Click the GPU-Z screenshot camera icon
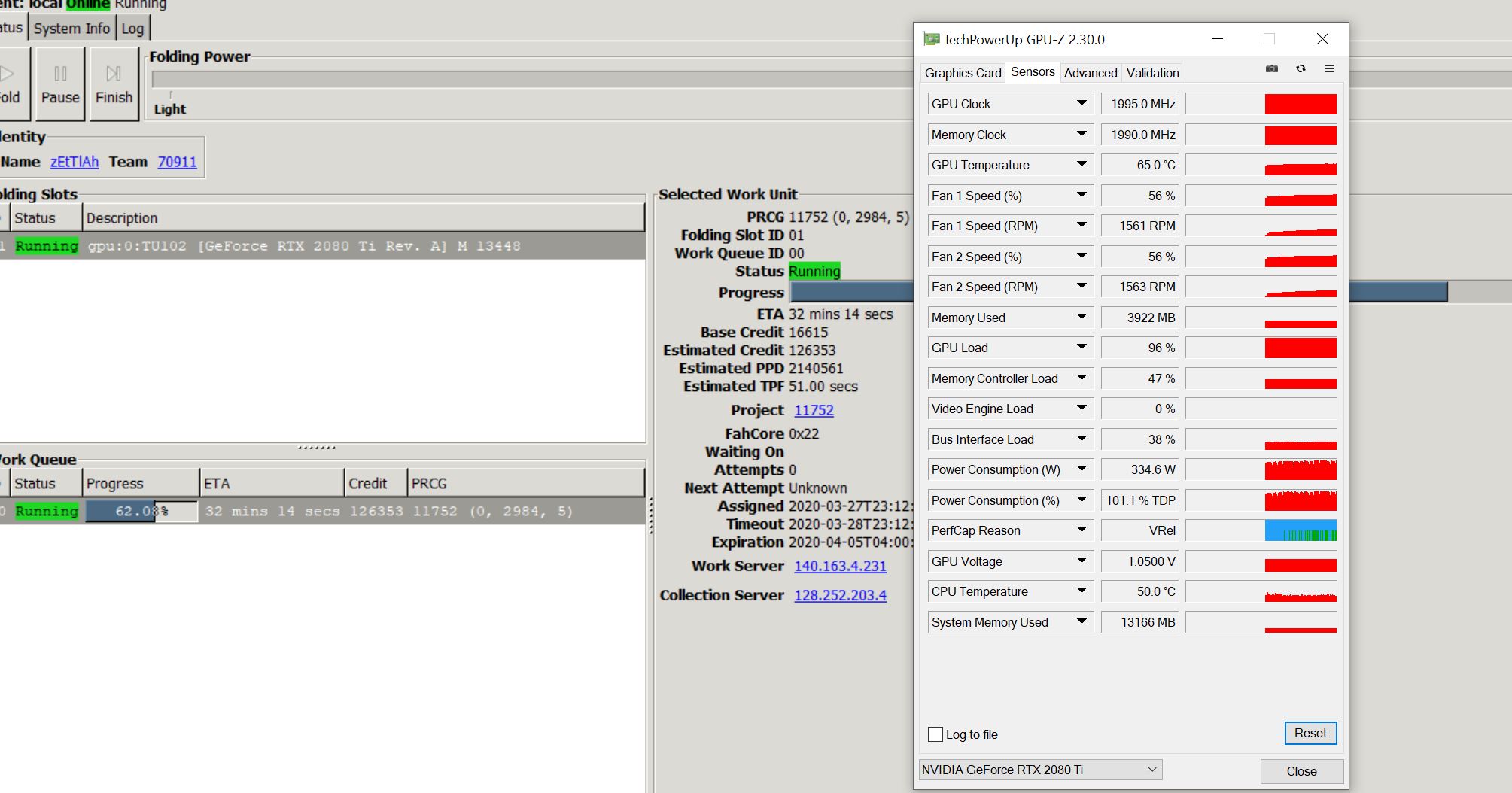The image size is (1512, 793). click(x=1272, y=68)
